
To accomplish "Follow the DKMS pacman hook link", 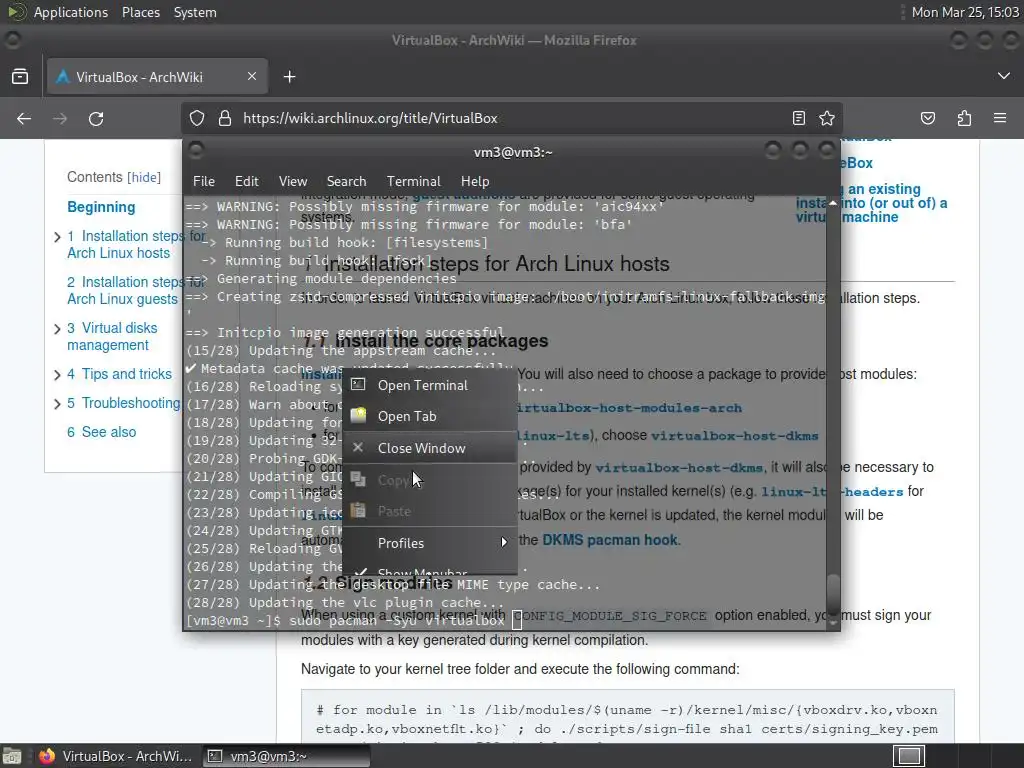I will point(610,540).
